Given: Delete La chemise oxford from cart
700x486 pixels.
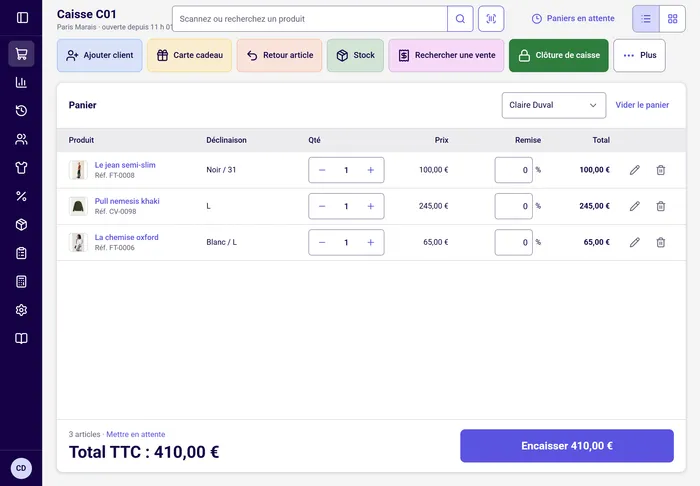Looking at the screenshot, I should click(661, 242).
